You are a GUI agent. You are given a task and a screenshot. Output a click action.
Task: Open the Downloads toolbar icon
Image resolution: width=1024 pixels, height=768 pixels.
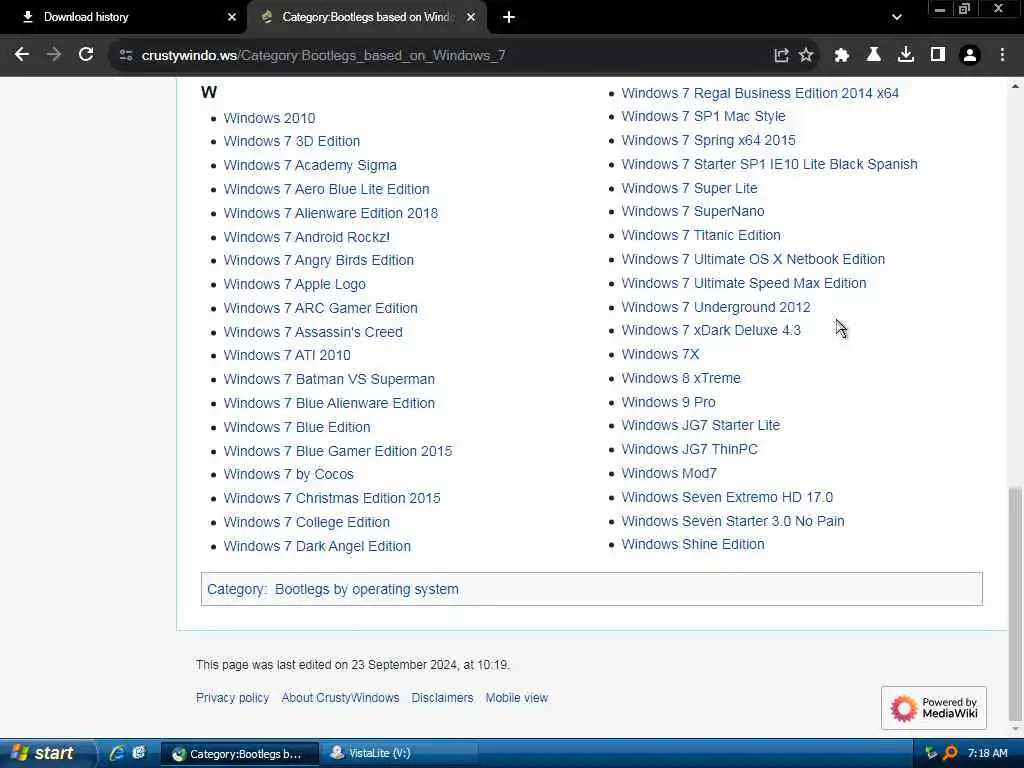coord(906,56)
